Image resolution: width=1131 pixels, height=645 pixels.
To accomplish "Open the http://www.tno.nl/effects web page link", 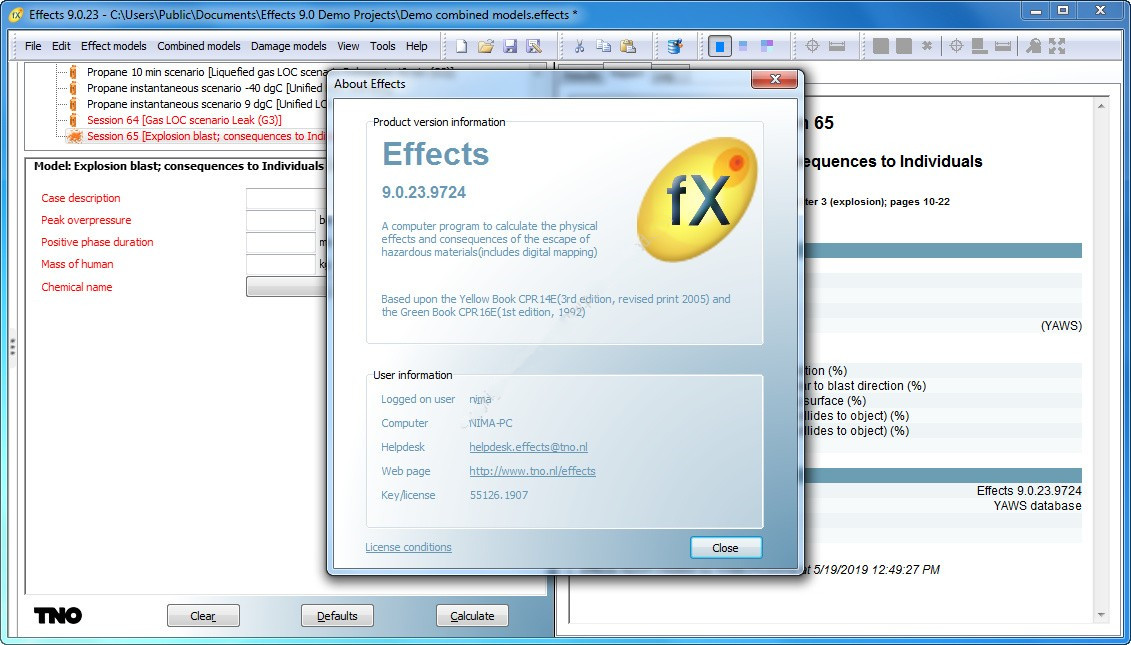I will [532, 471].
